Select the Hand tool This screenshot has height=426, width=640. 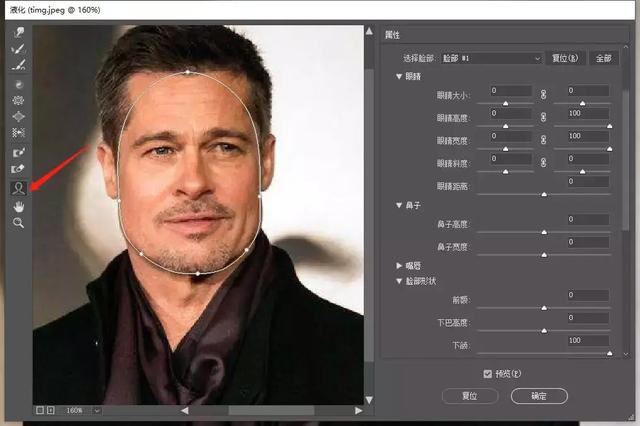pos(18,205)
